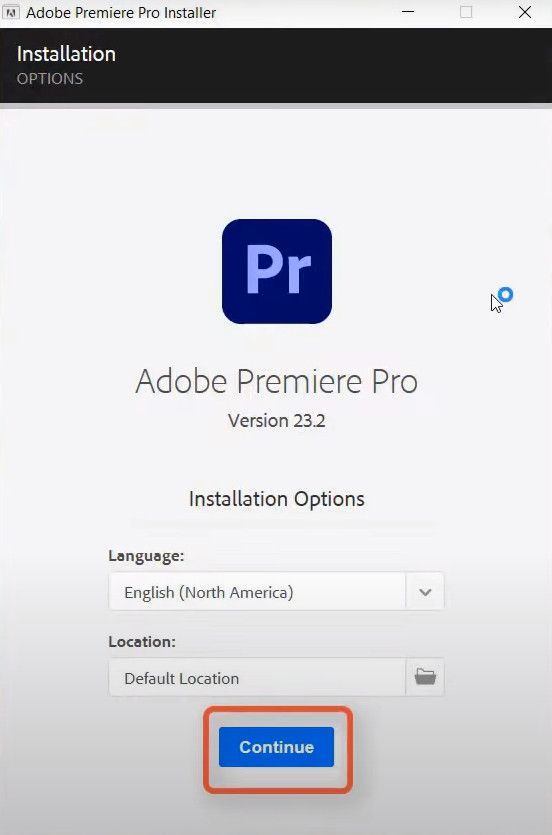Click the Premiere Pro 'Pr' logo

(277, 271)
